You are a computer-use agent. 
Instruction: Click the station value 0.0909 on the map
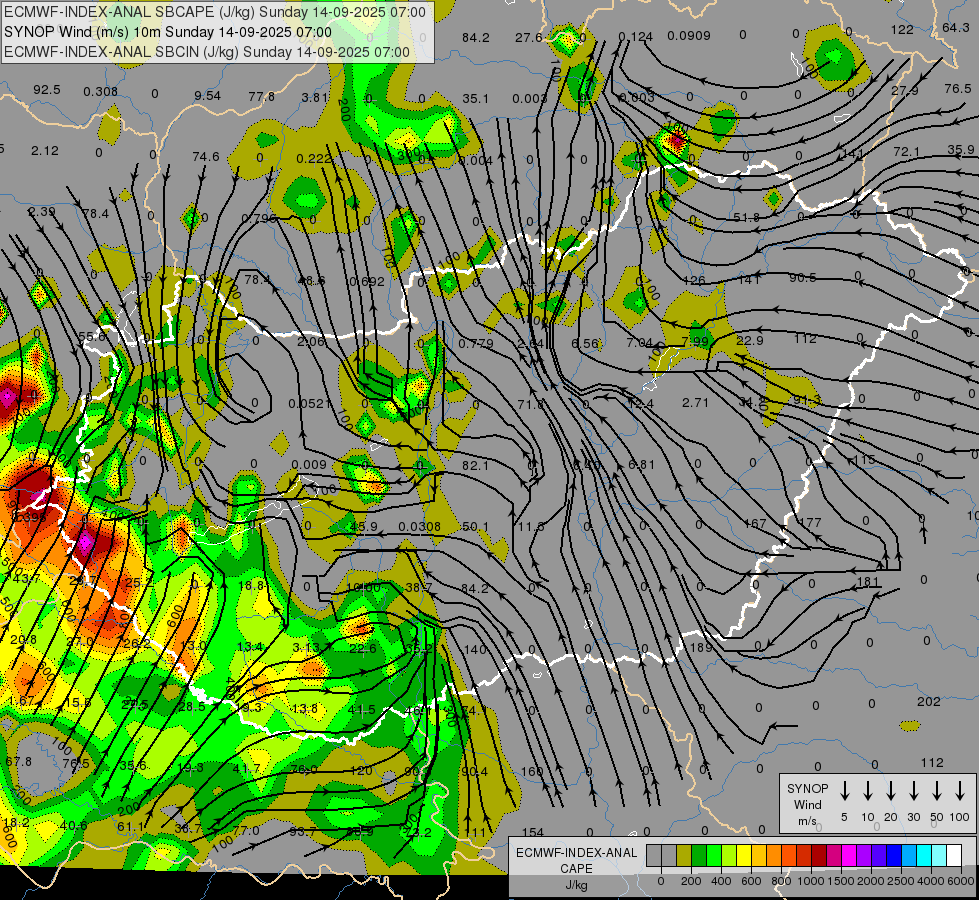[x=689, y=35]
